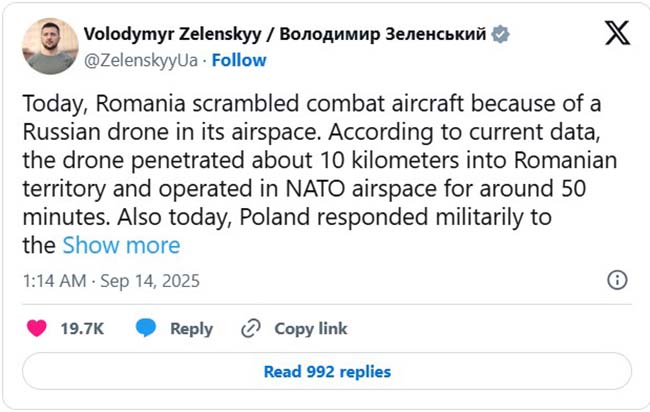650x412 pixels.
Task: Click the Cyrillic name Володимир Зеленський
Action: click(388, 34)
